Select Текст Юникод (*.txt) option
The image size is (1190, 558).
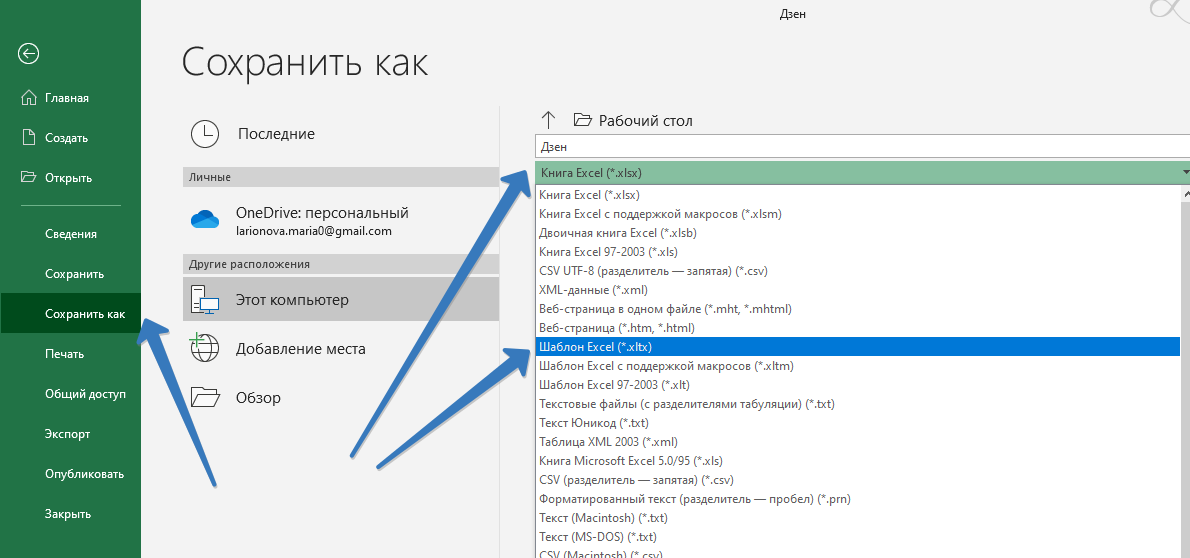click(x=858, y=423)
